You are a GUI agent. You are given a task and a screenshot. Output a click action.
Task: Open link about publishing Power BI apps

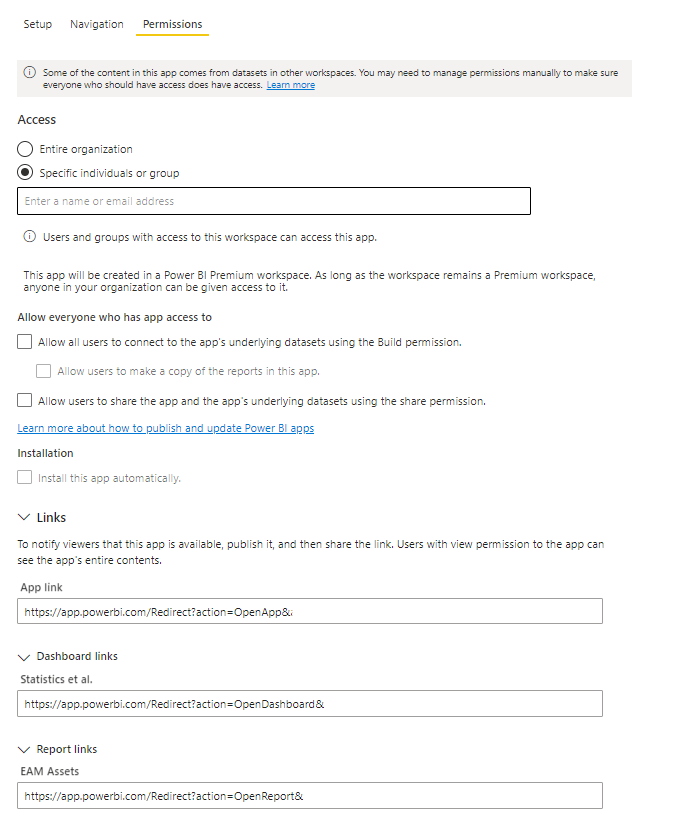click(165, 427)
